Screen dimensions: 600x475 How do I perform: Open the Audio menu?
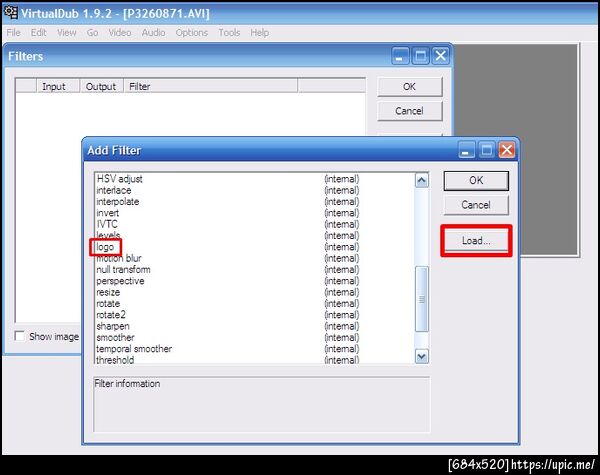point(153,33)
